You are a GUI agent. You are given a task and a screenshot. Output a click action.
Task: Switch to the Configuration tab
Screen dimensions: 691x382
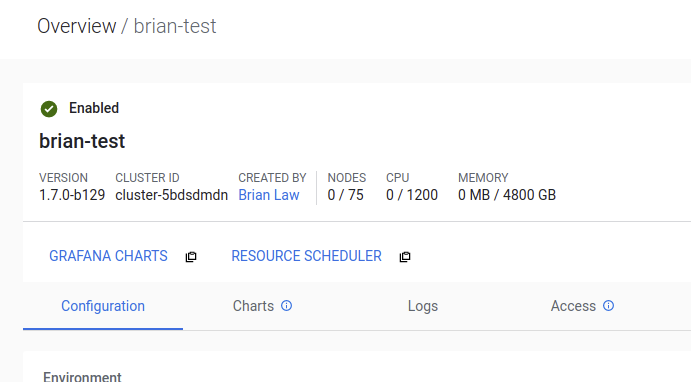click(103, 306)
